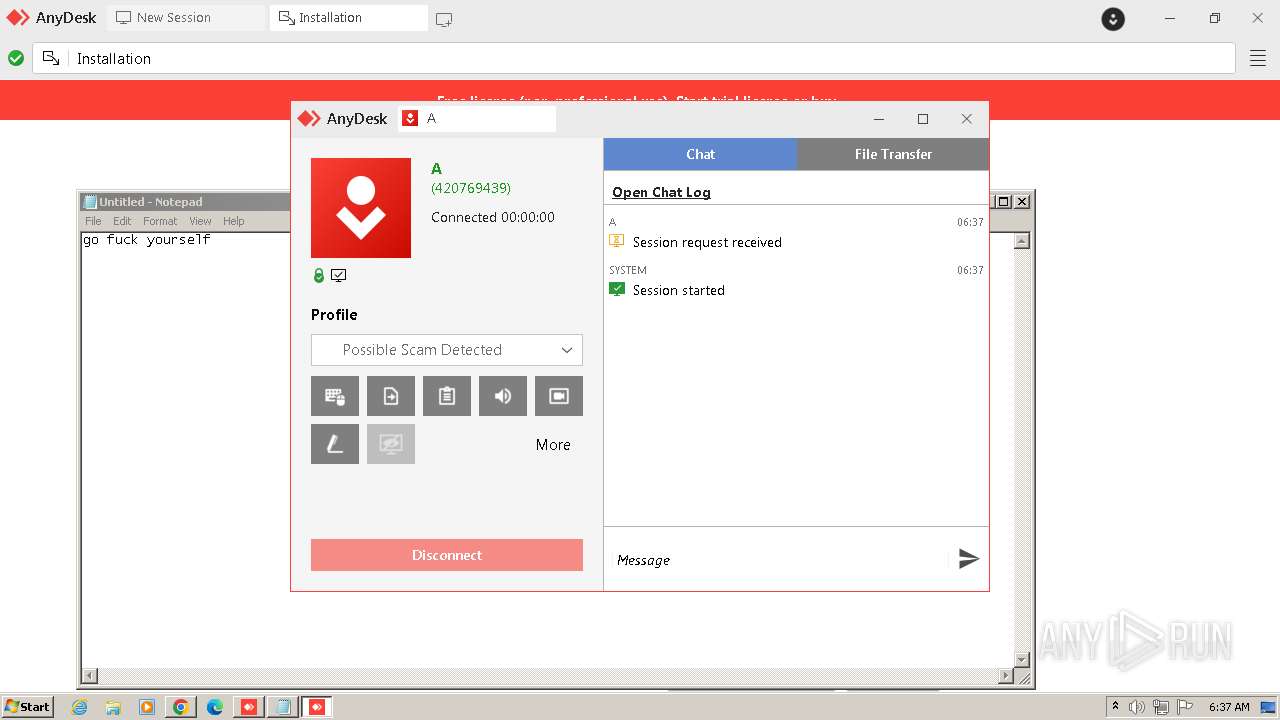Open Notepad File menu
This screenshot has height=720, width=1280.
(x=93, y=221)
